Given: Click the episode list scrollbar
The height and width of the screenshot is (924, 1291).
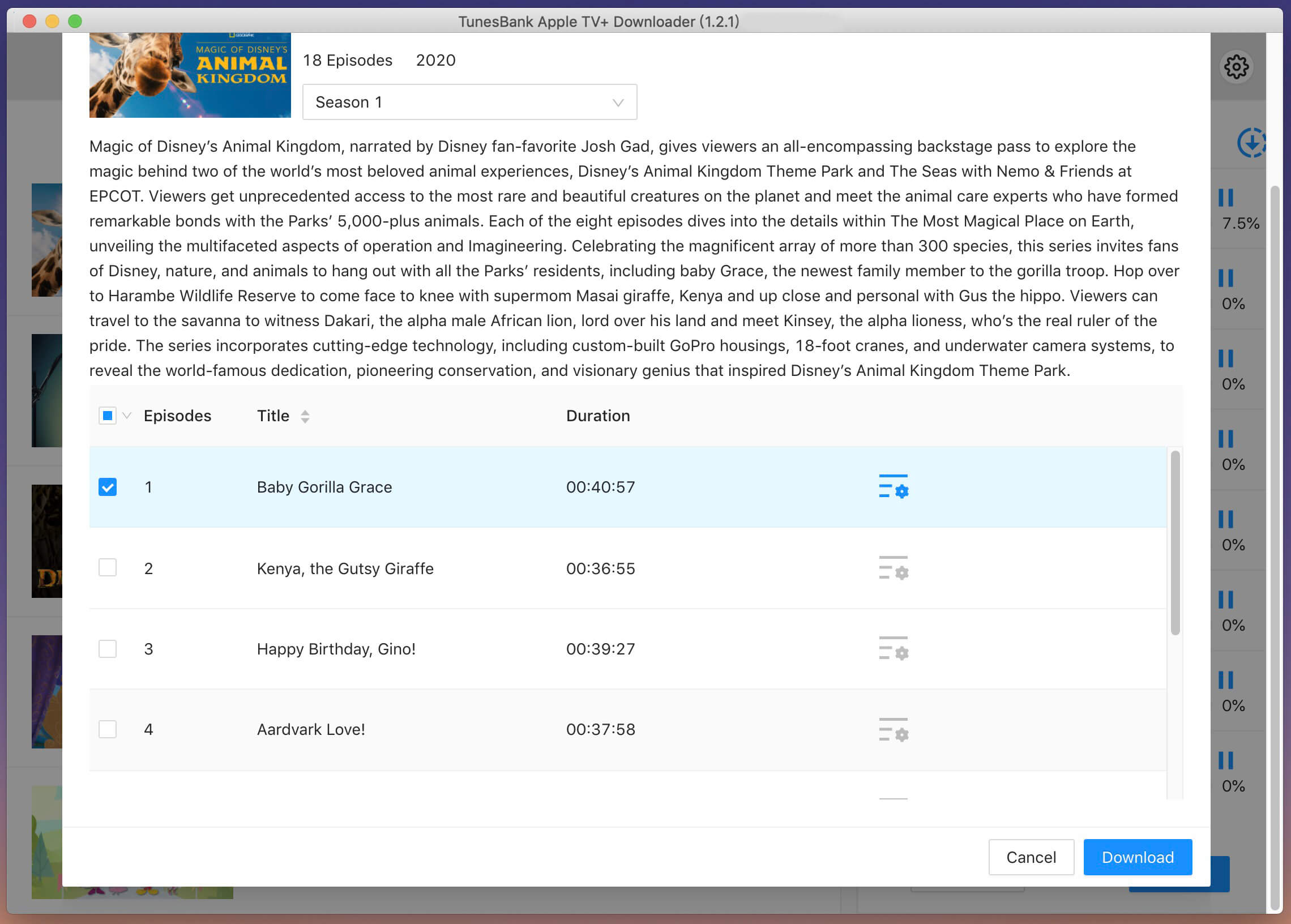Looking at the screenshot, I should tap(1175, 543).
